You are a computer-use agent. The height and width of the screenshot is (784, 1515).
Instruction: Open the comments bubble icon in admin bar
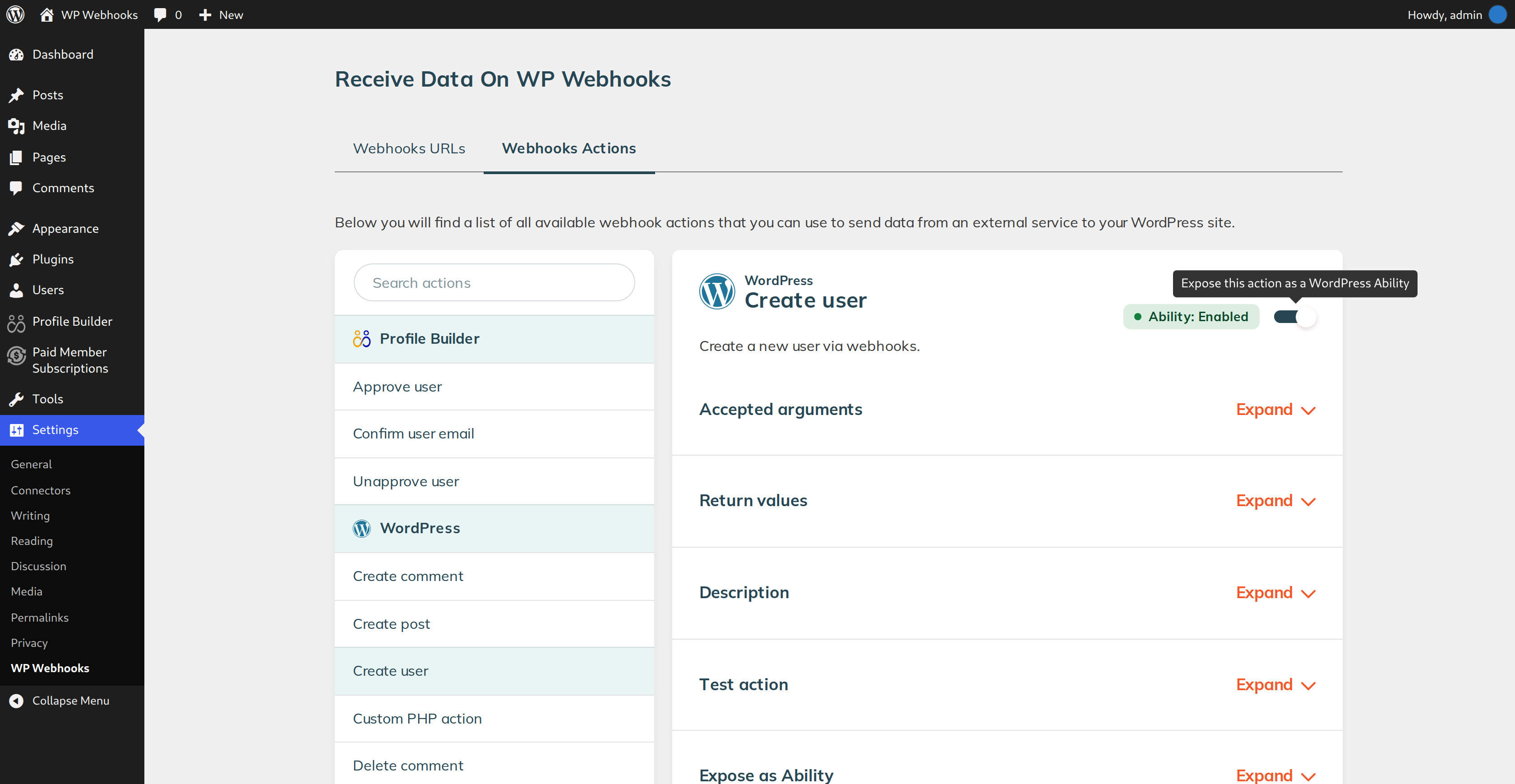[x=160, y=15]
